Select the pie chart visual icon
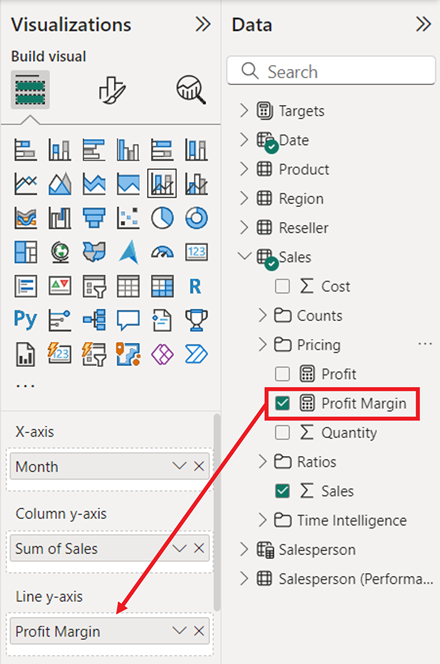Viewport: 440px width, 664px height. pyautogui.click(x=162, y=218)
